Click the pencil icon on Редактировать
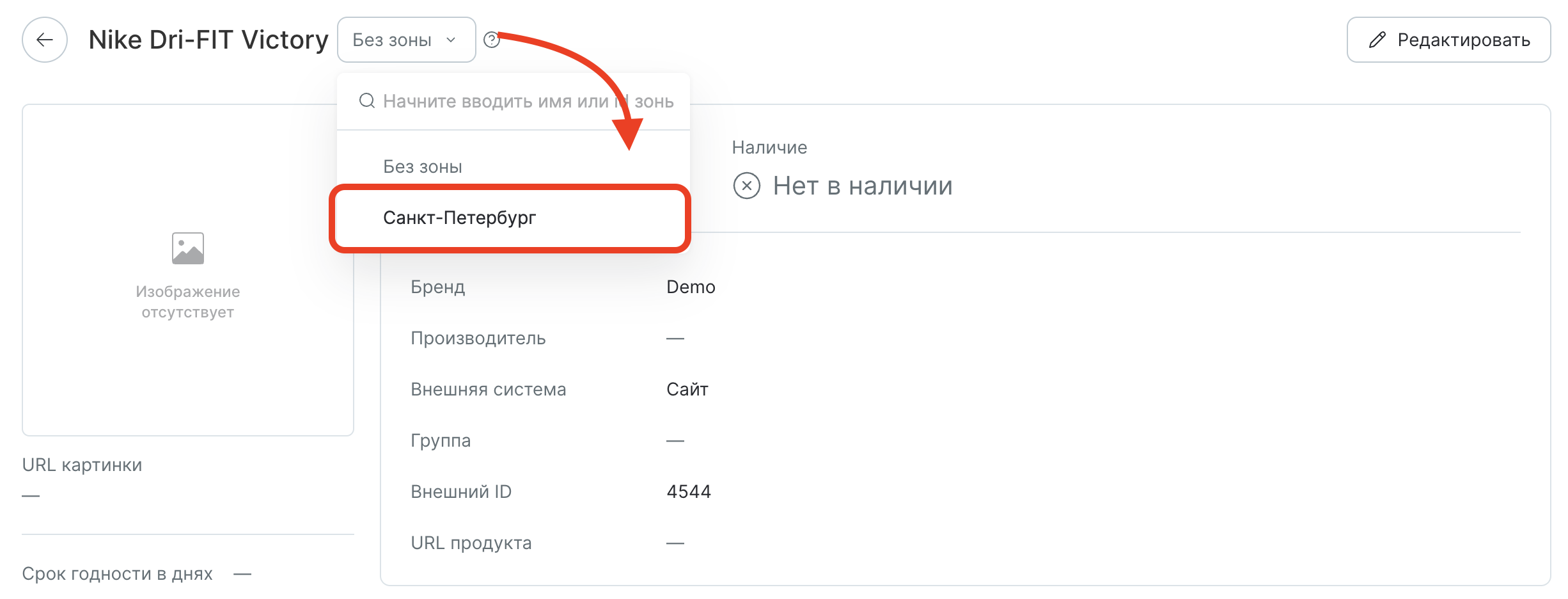 1377,40
